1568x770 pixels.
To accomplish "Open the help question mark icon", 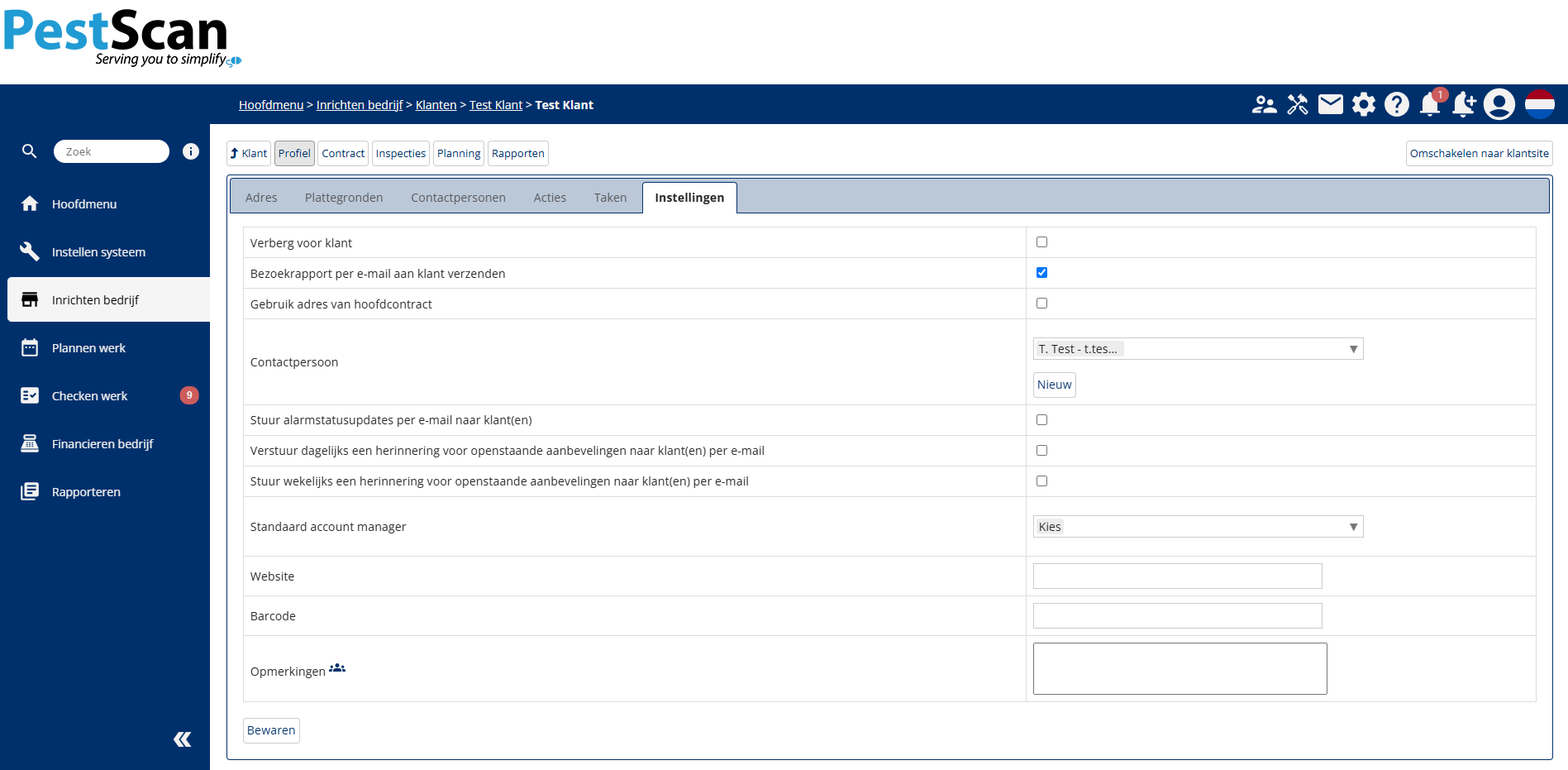I will point(1397,105).
